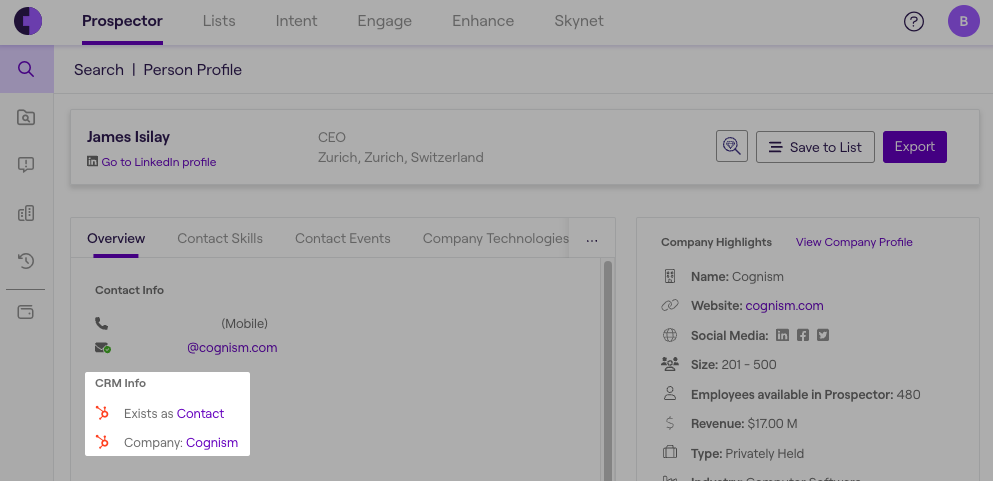The height and width of the screenshot is (481, 993).
Task: Open company LinkedIn social media icon
Action: click(x=783, y=335)
